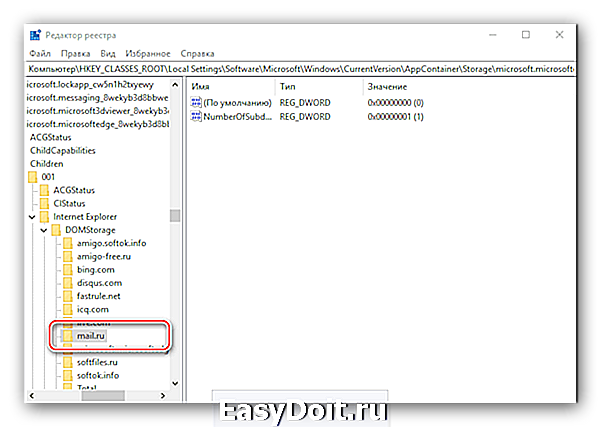Click tree horizontal scroll right arrow
Screen dimensions: 600x427
pyautogui.click(x=163, y=396)
